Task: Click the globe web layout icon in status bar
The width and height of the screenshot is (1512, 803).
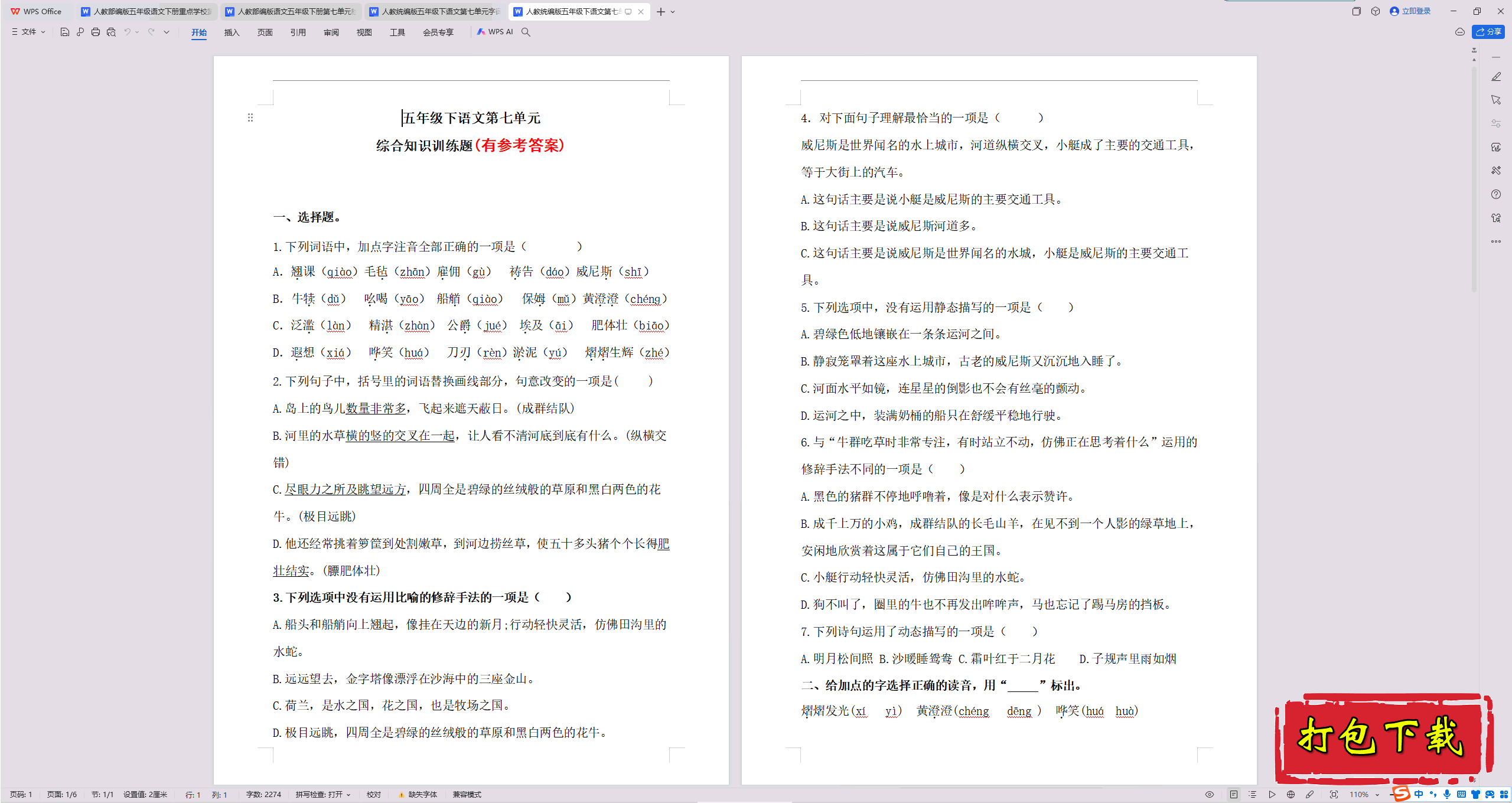Action: (x=1291, y=795)
